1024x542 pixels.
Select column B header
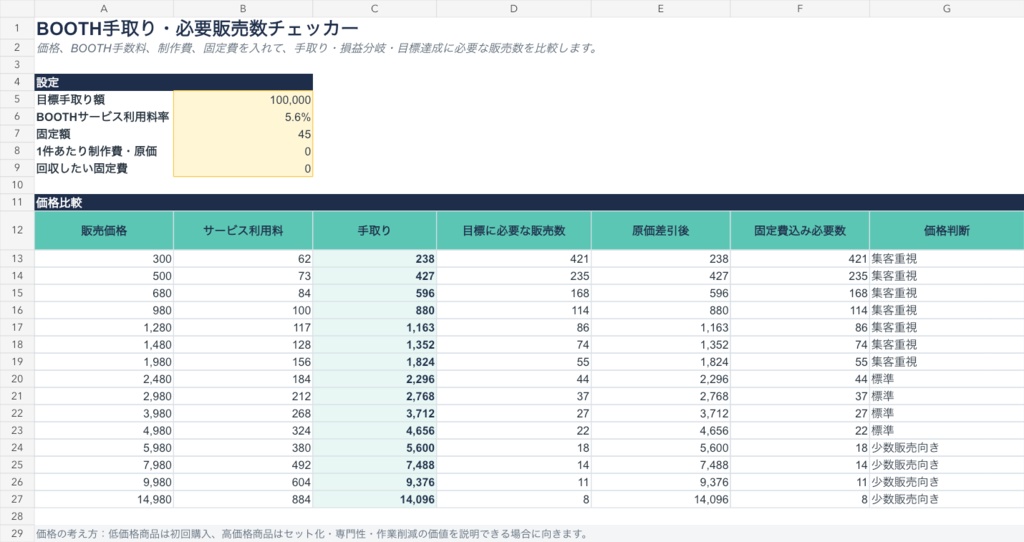click(243, 8)
